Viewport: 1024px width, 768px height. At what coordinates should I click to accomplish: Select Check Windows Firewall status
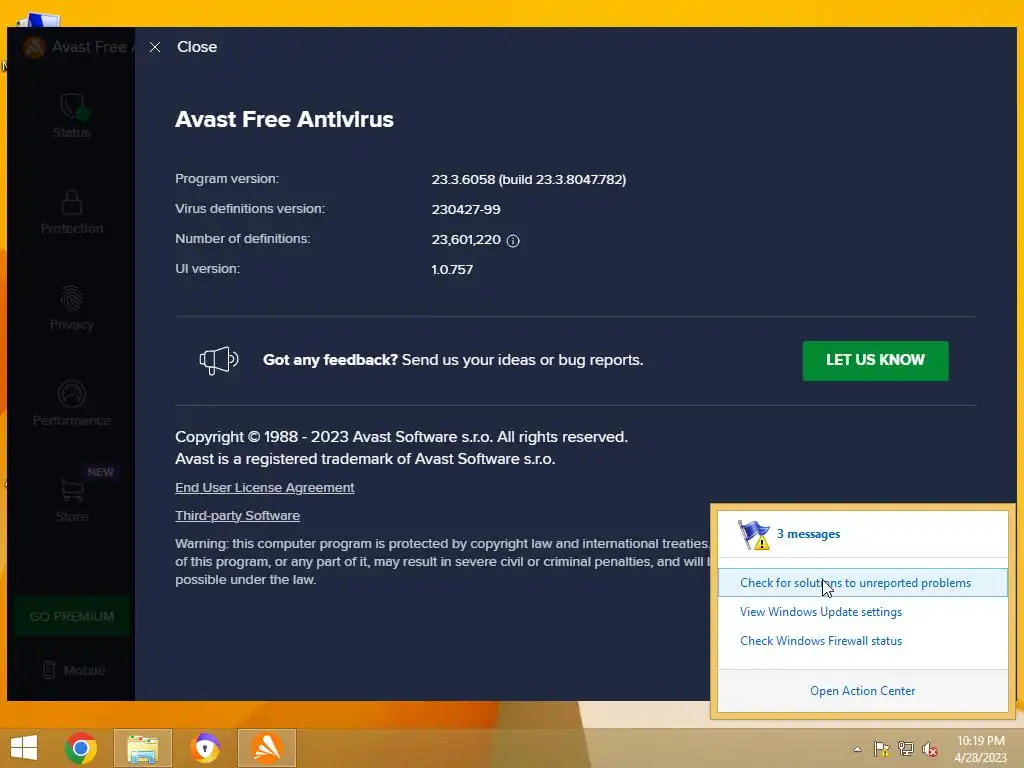click(x=821, y=641)
